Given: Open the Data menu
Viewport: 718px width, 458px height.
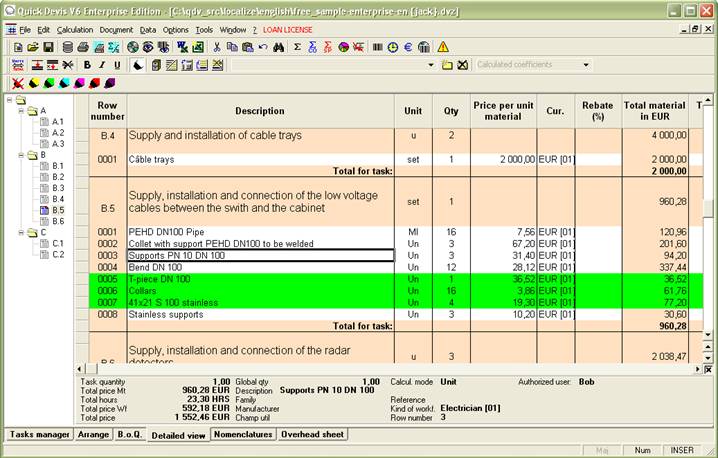Looking at the screenshot, I should coord(148,30).
